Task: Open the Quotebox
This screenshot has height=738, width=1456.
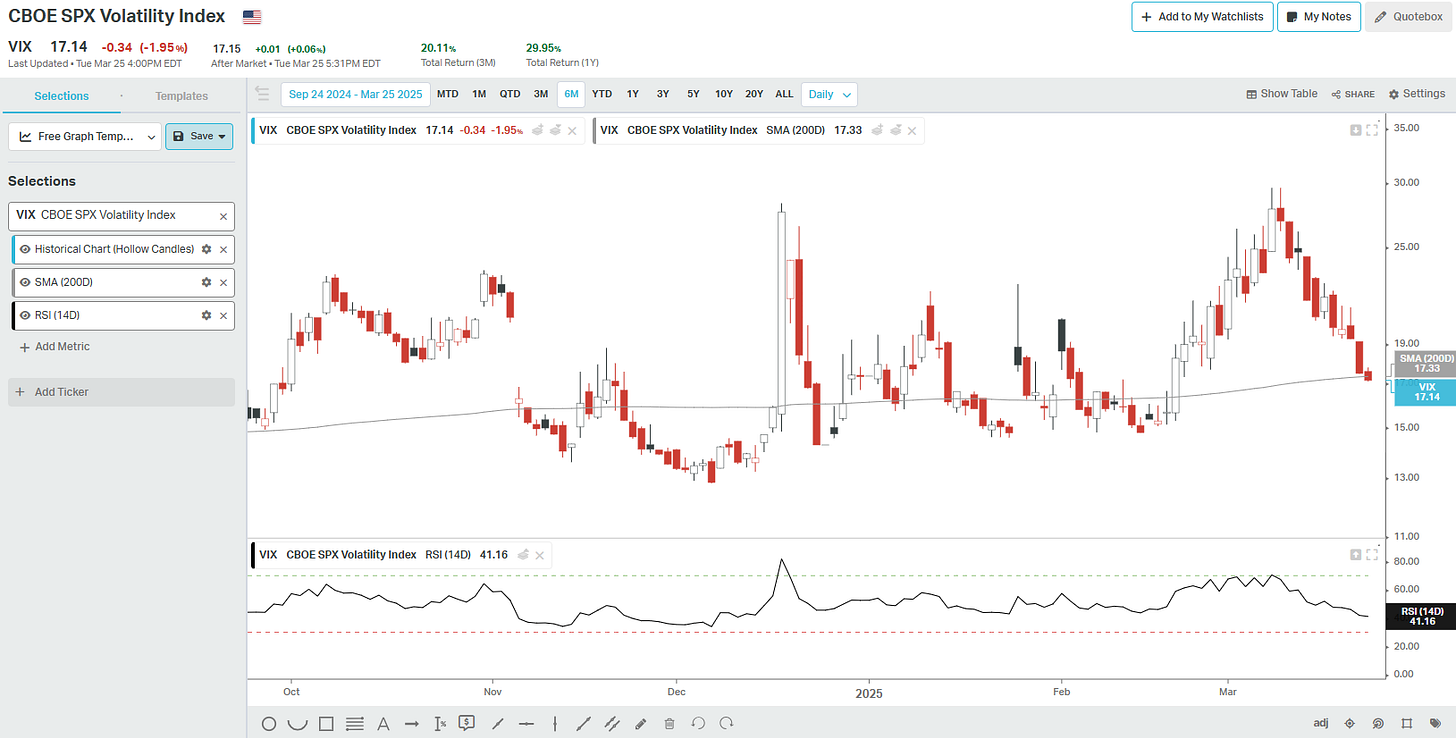Action: [x=1408, y=17]
